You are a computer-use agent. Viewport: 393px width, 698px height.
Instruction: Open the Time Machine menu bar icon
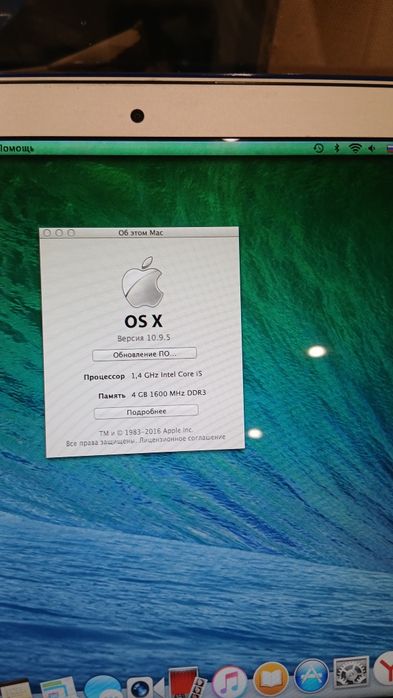tap(318, 148)
